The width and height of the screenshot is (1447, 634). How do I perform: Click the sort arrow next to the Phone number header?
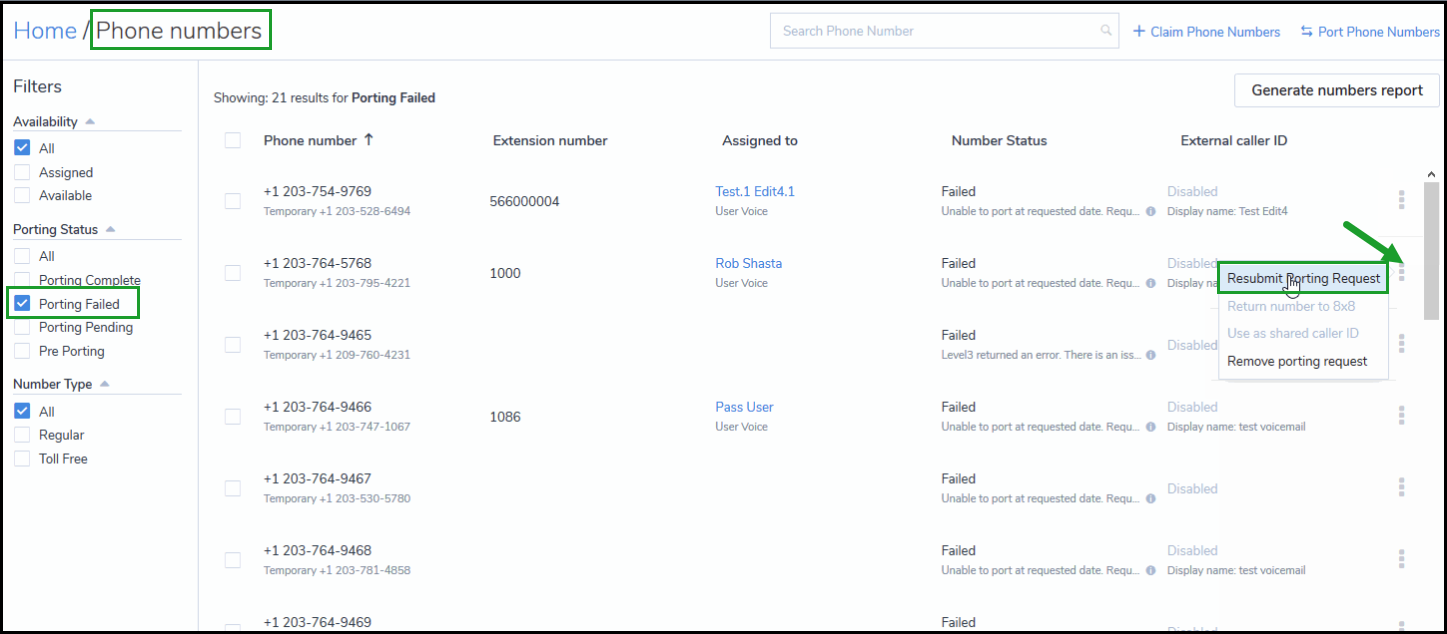point(368,140)
